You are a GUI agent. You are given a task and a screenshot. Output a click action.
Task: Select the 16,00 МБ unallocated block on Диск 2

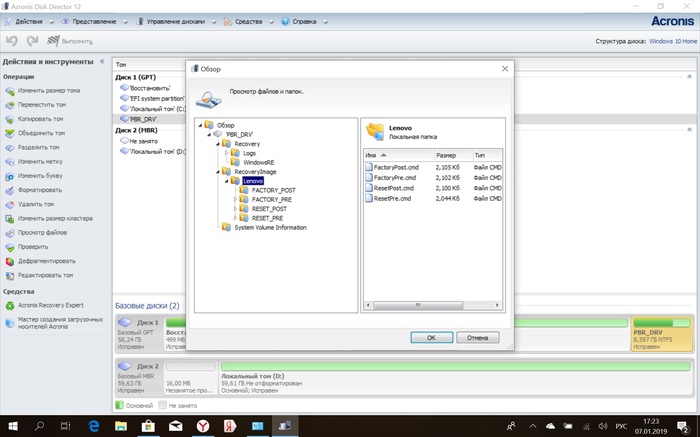coord(191,378)
